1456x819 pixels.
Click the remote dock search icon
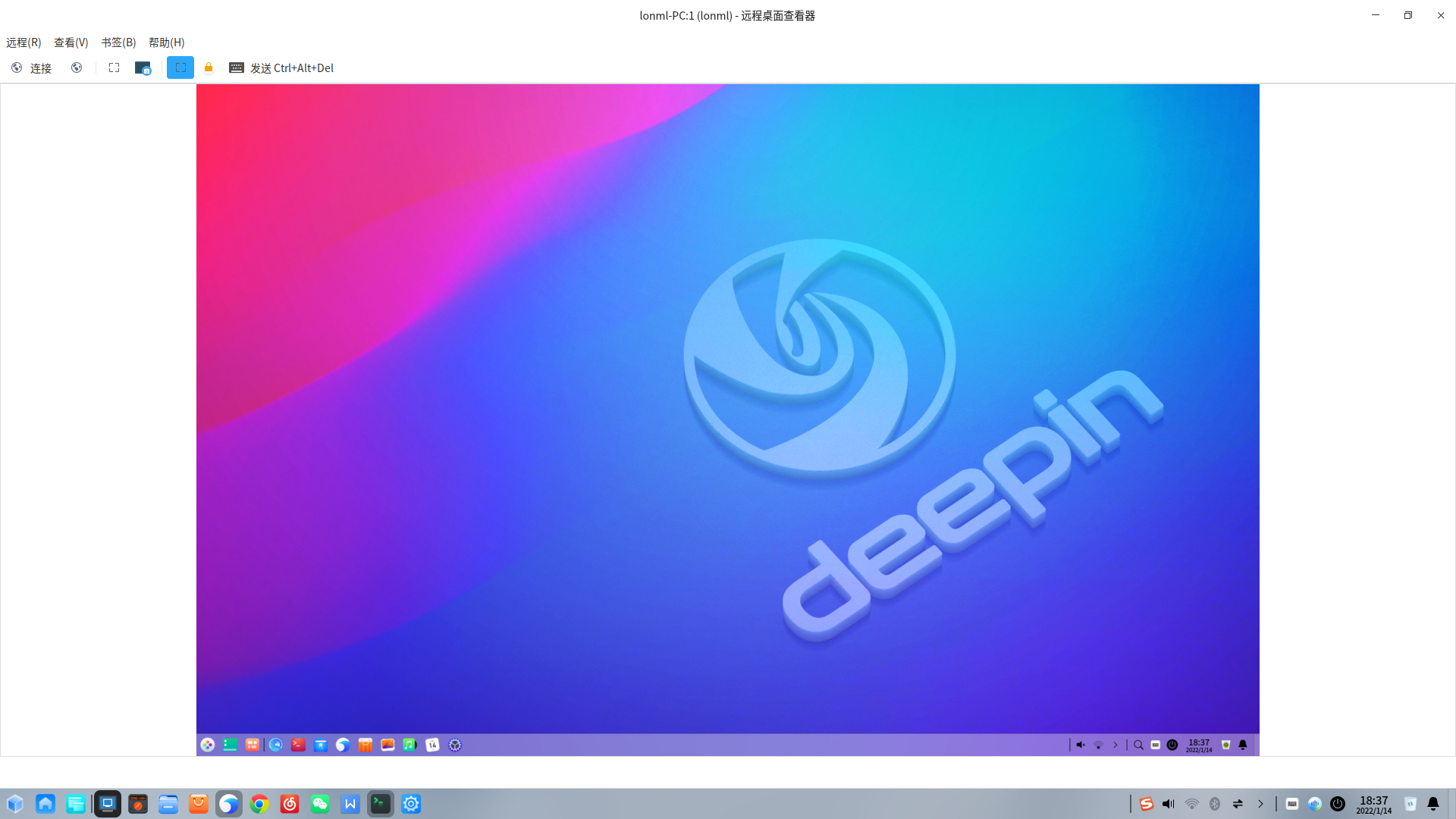[1138, 745]
